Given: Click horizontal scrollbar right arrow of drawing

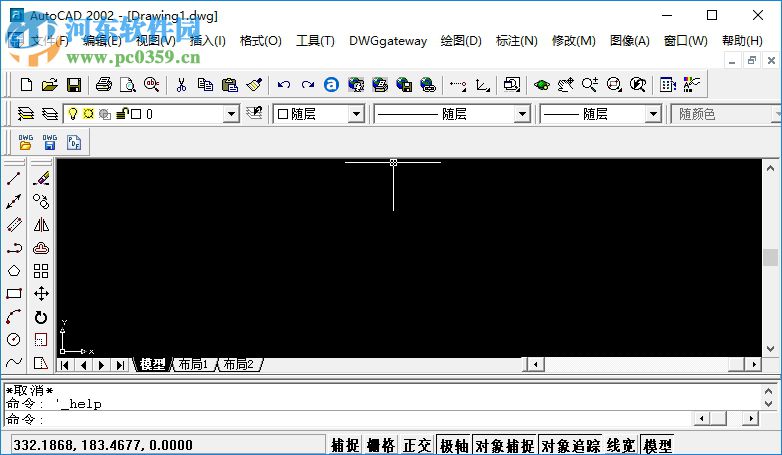Looking at the screenshot, I should pyautogui.click(x=754, y=365).
